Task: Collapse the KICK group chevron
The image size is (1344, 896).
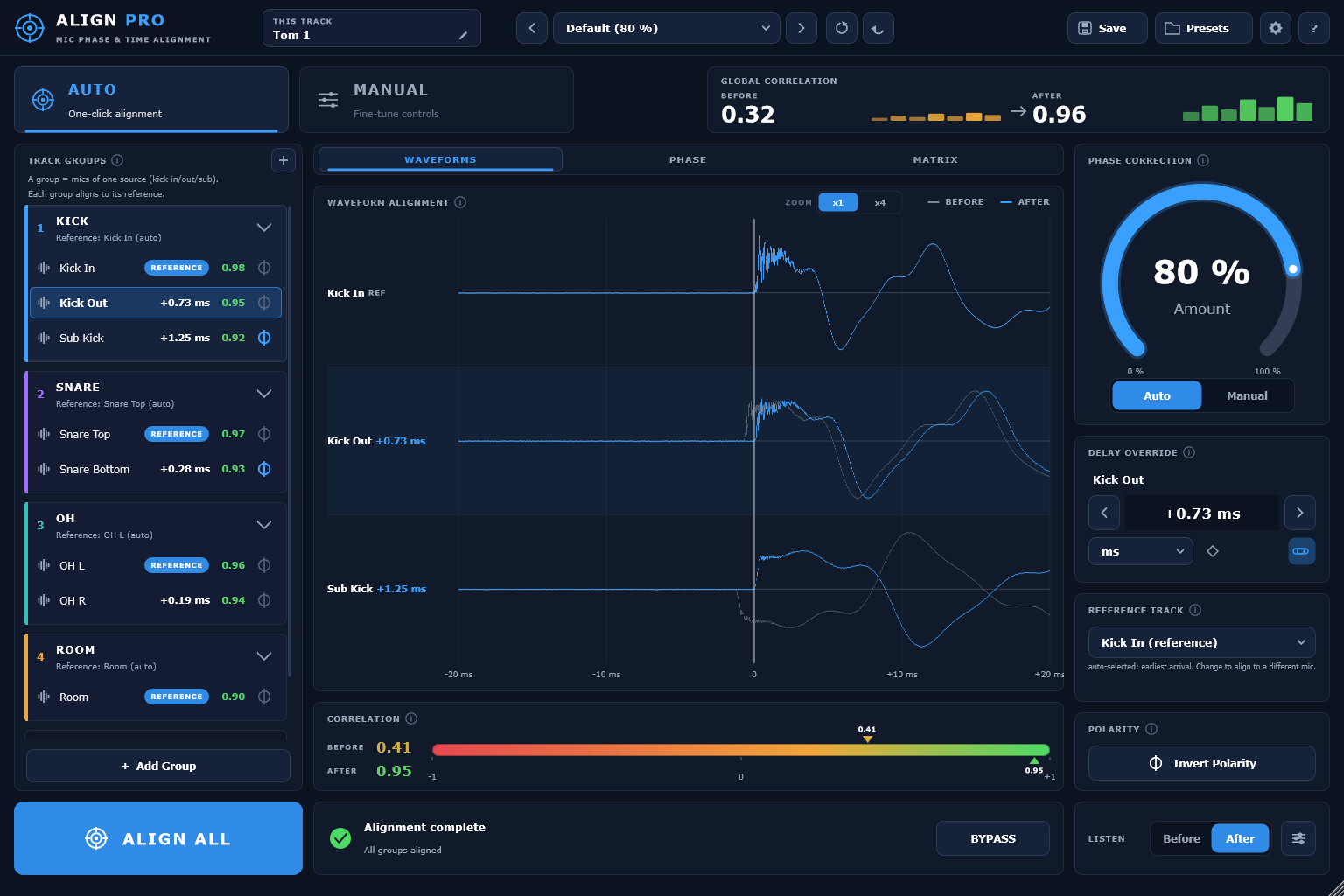Action: (264, 227)
